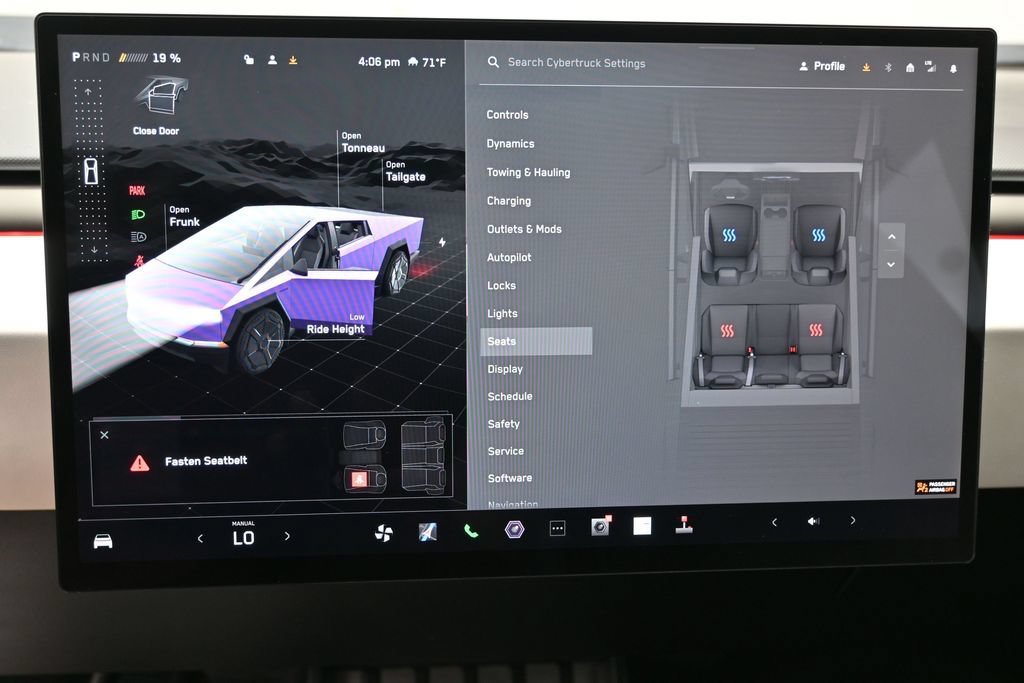Toggle rear left seat heater

(727, 331)
